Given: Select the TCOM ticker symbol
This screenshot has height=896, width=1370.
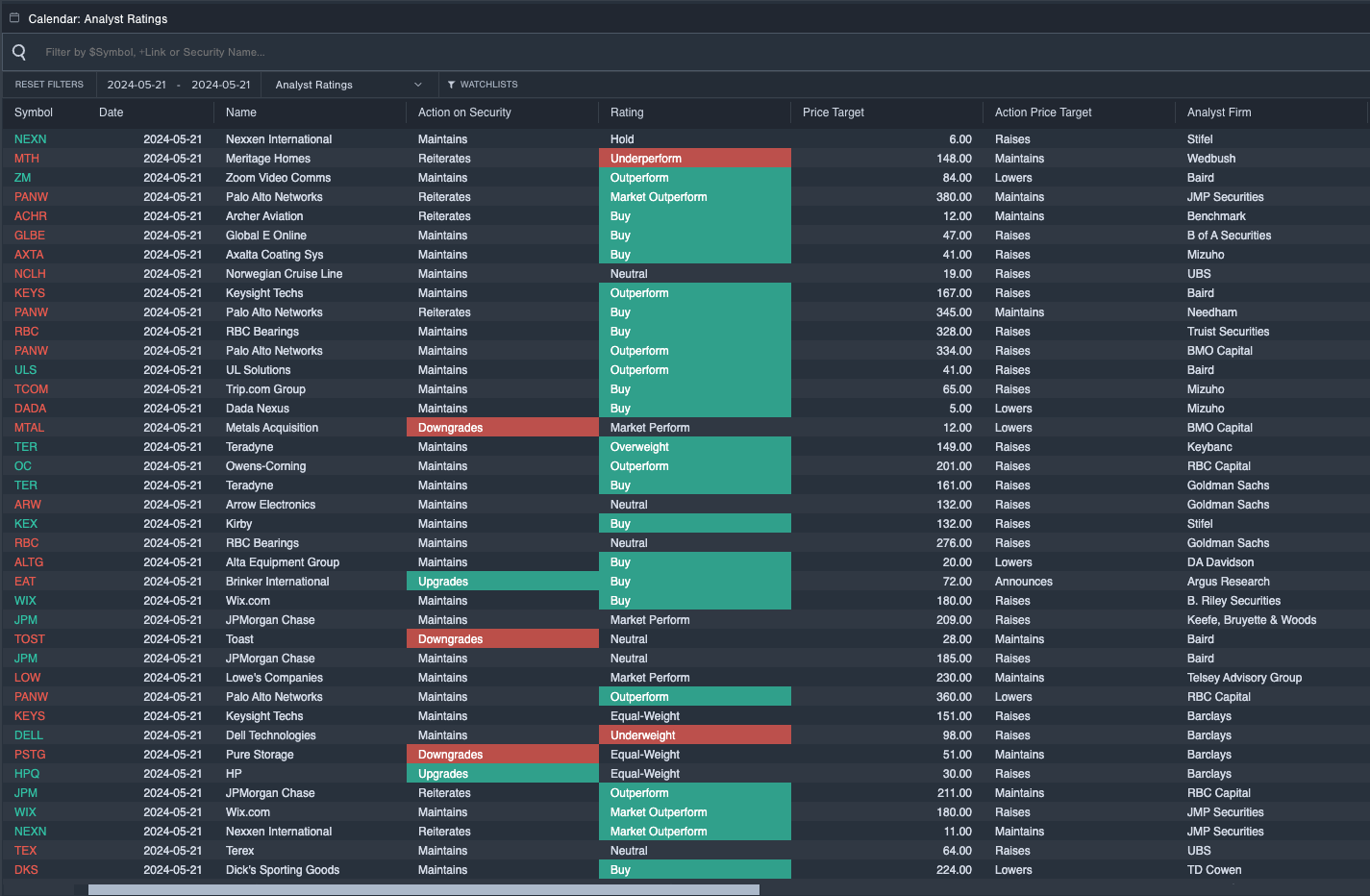Looking at the screenshot, I should point(31,389).
